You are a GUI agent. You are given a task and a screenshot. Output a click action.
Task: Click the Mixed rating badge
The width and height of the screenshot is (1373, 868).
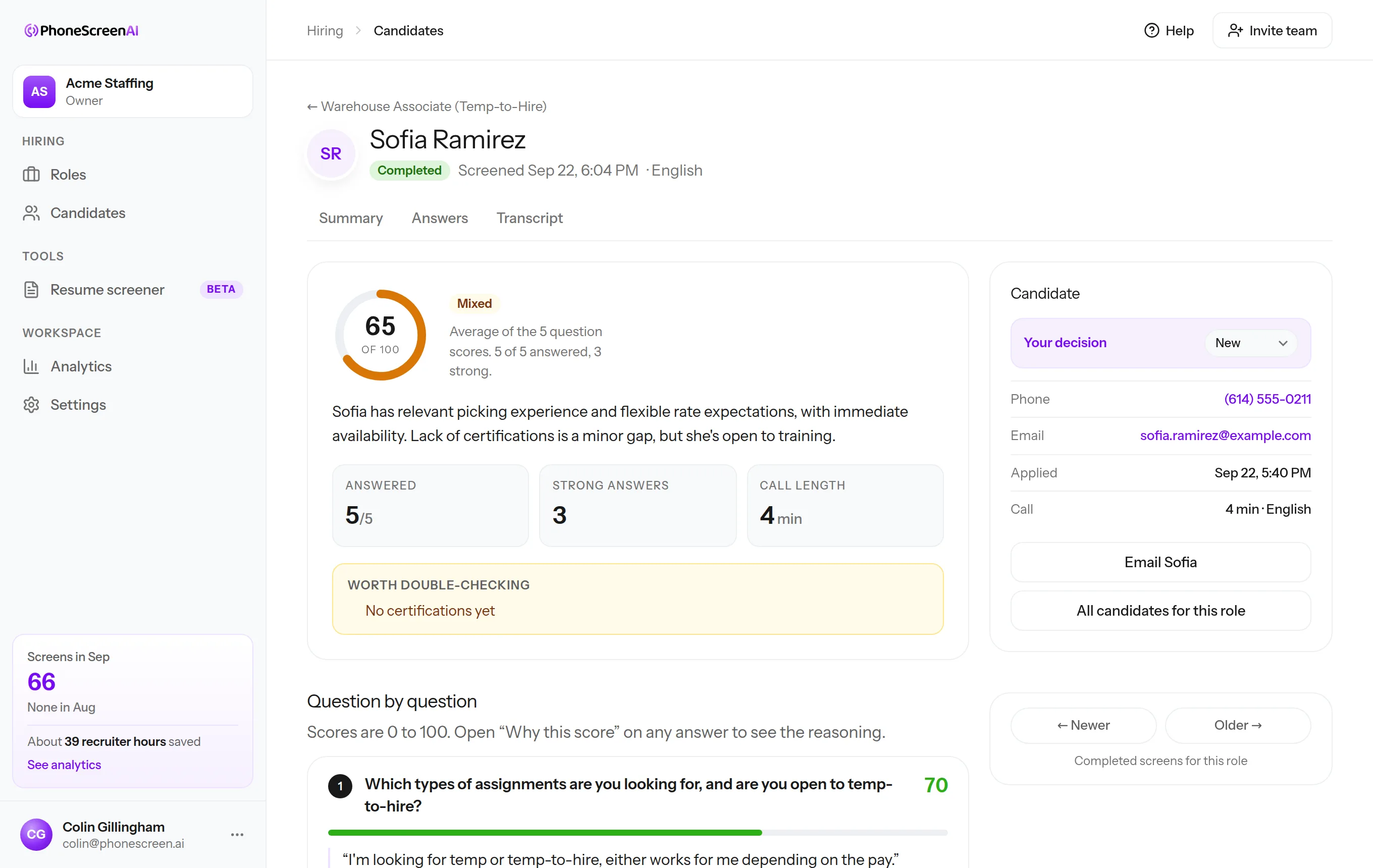point(474,303)
